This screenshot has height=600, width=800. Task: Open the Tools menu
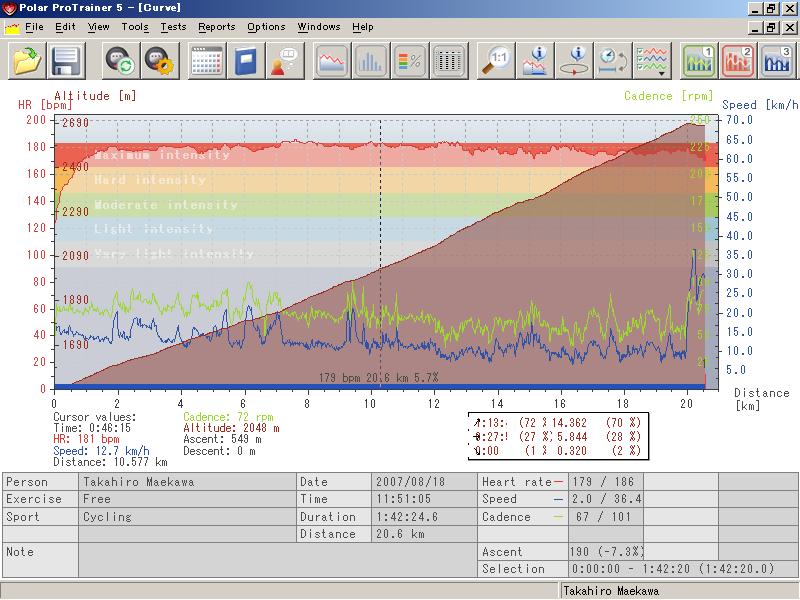click(x=135, y=27)
